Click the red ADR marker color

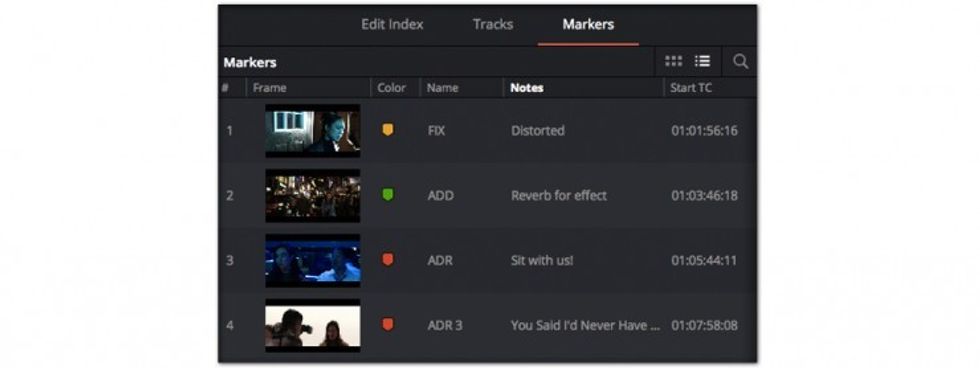(388, 259)
